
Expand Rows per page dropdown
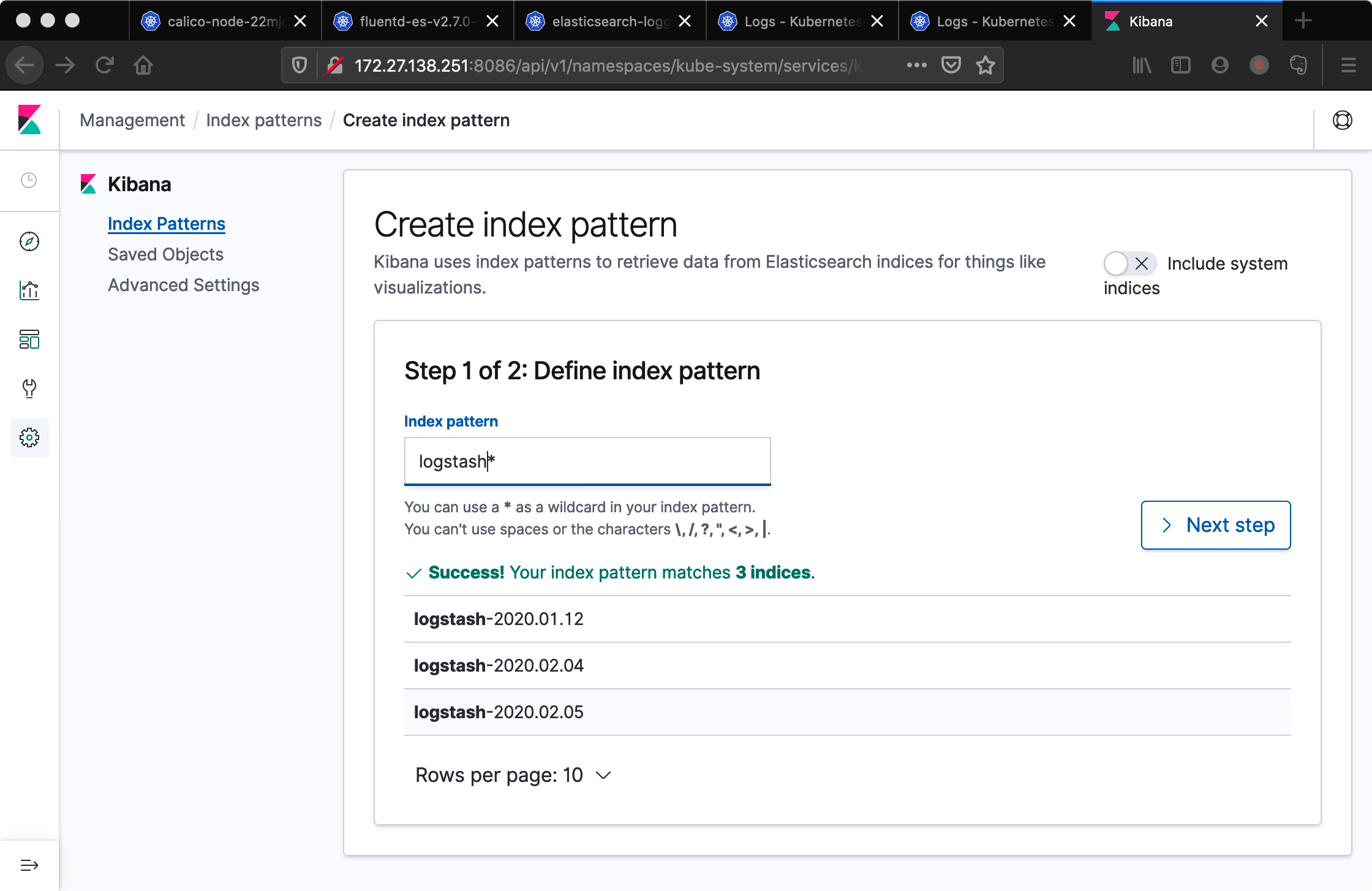pyautogui.click(x=513, y=775)
